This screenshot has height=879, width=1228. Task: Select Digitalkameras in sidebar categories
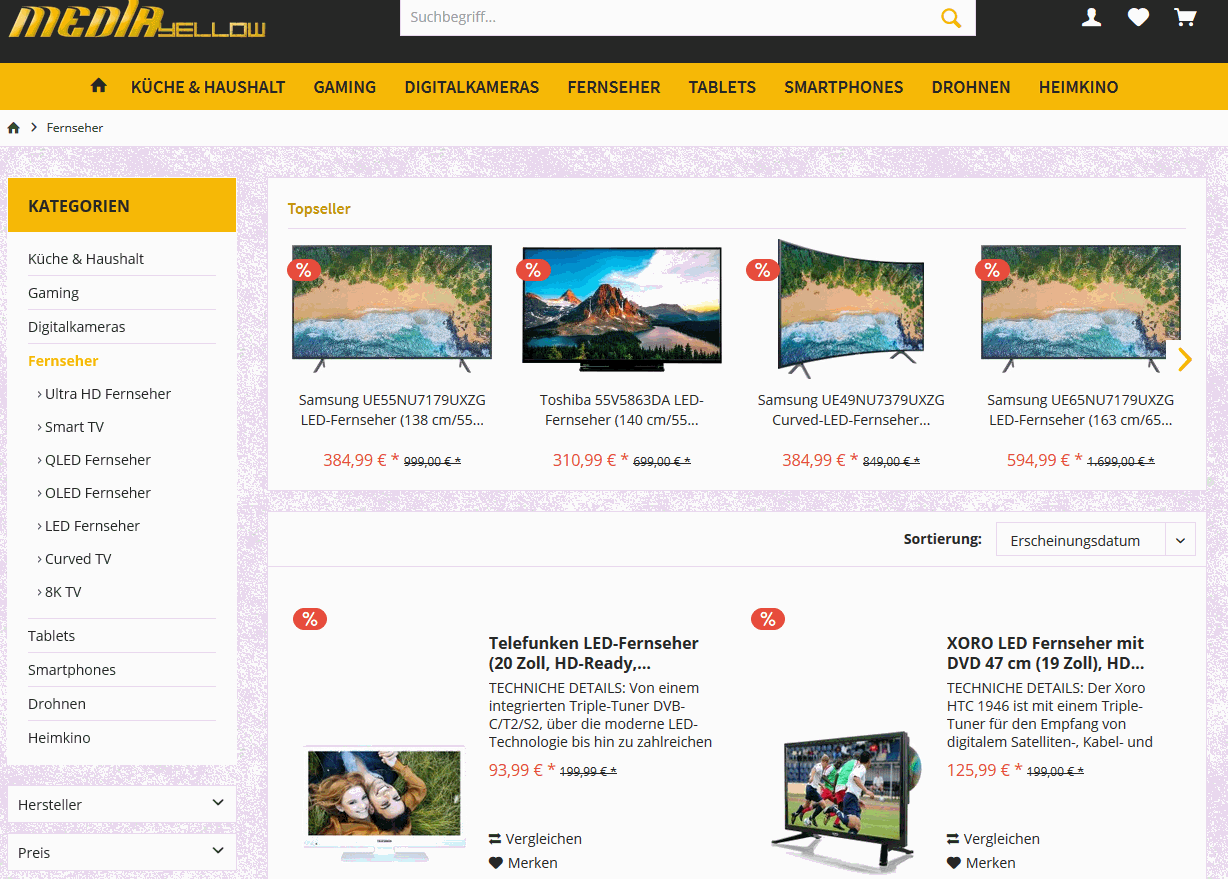pos(77,327)
